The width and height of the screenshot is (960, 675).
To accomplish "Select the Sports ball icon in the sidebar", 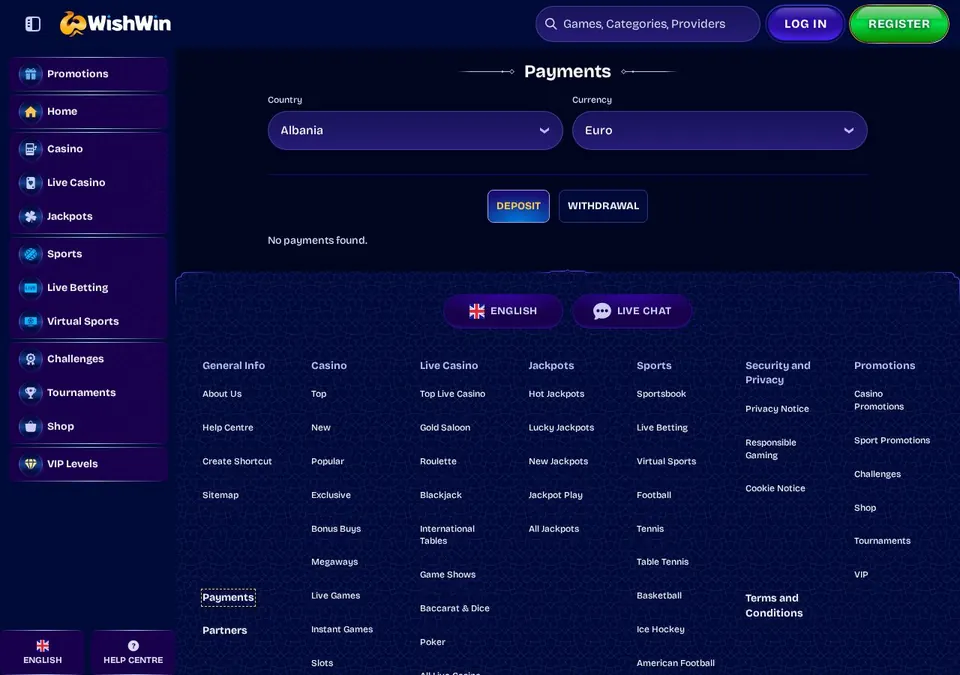I will point(31,254).
